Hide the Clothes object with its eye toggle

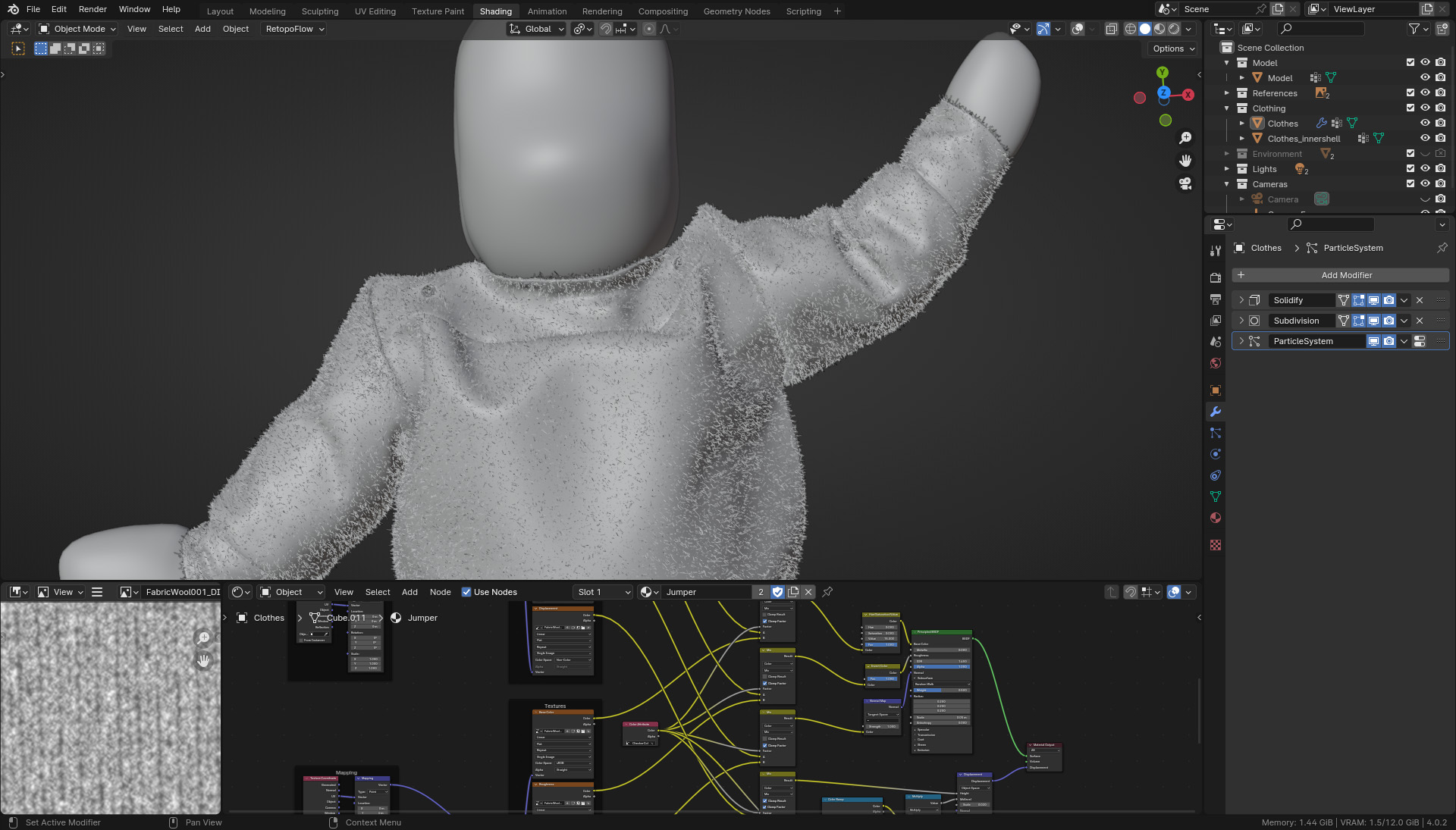[x=1425, y=123]
